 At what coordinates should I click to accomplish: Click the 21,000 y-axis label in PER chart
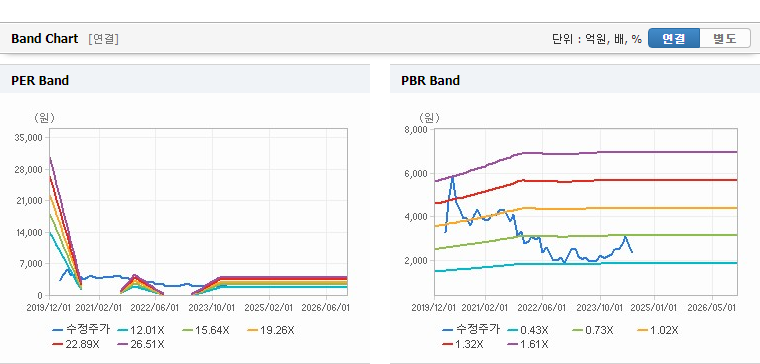30,201
